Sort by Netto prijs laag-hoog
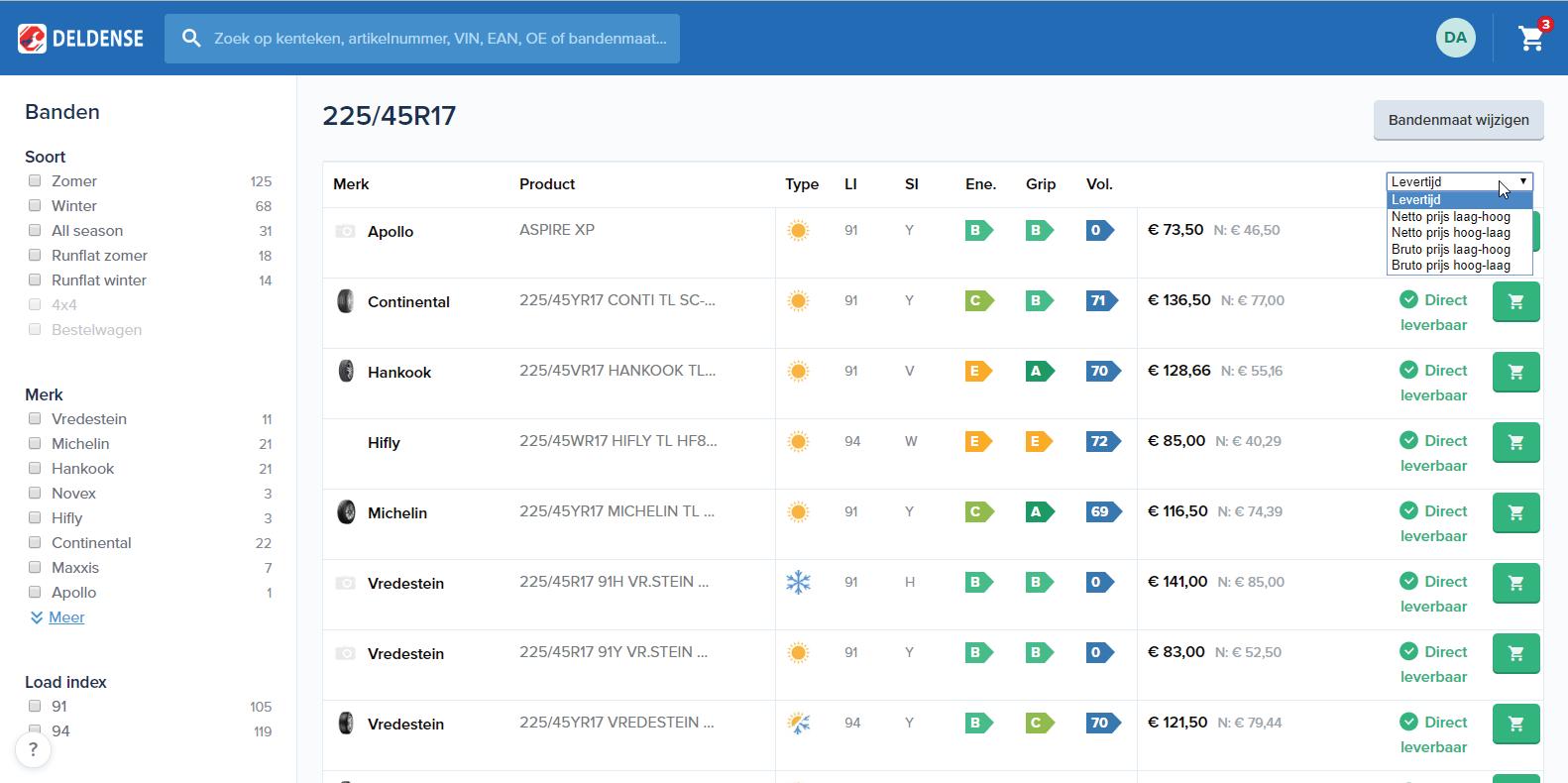Image resolution: width=1568 pixels, height=783 pixels. pyautogui.click(x=1459, y=216)
